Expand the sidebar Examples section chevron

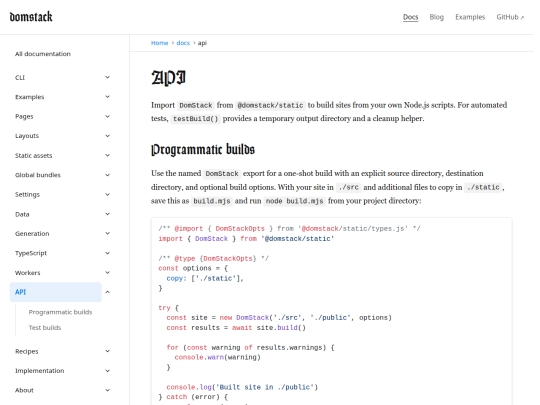[107, 97]
